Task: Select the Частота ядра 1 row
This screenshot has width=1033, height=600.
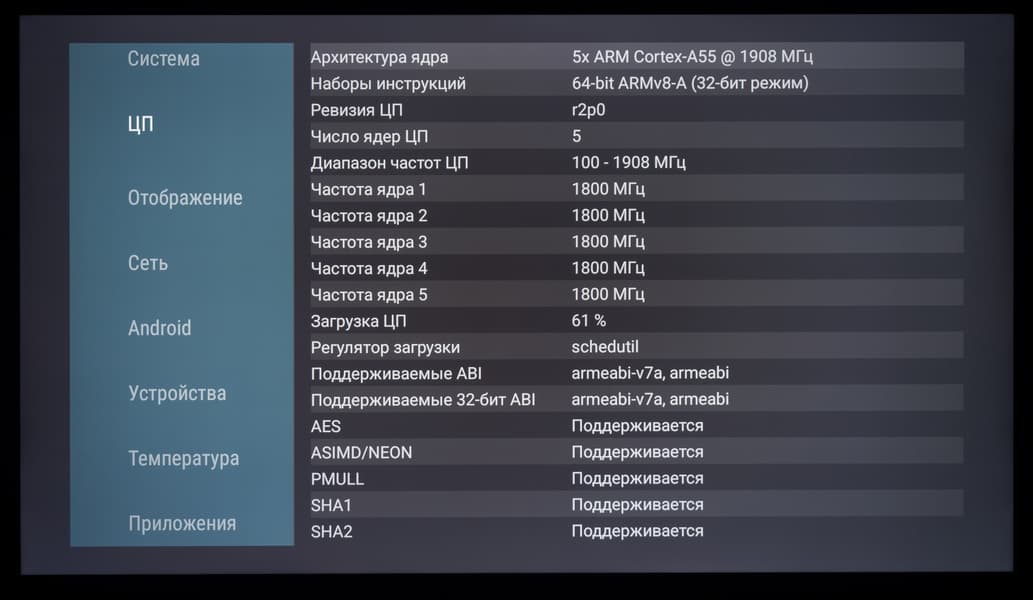Action: tap(637, 188)
